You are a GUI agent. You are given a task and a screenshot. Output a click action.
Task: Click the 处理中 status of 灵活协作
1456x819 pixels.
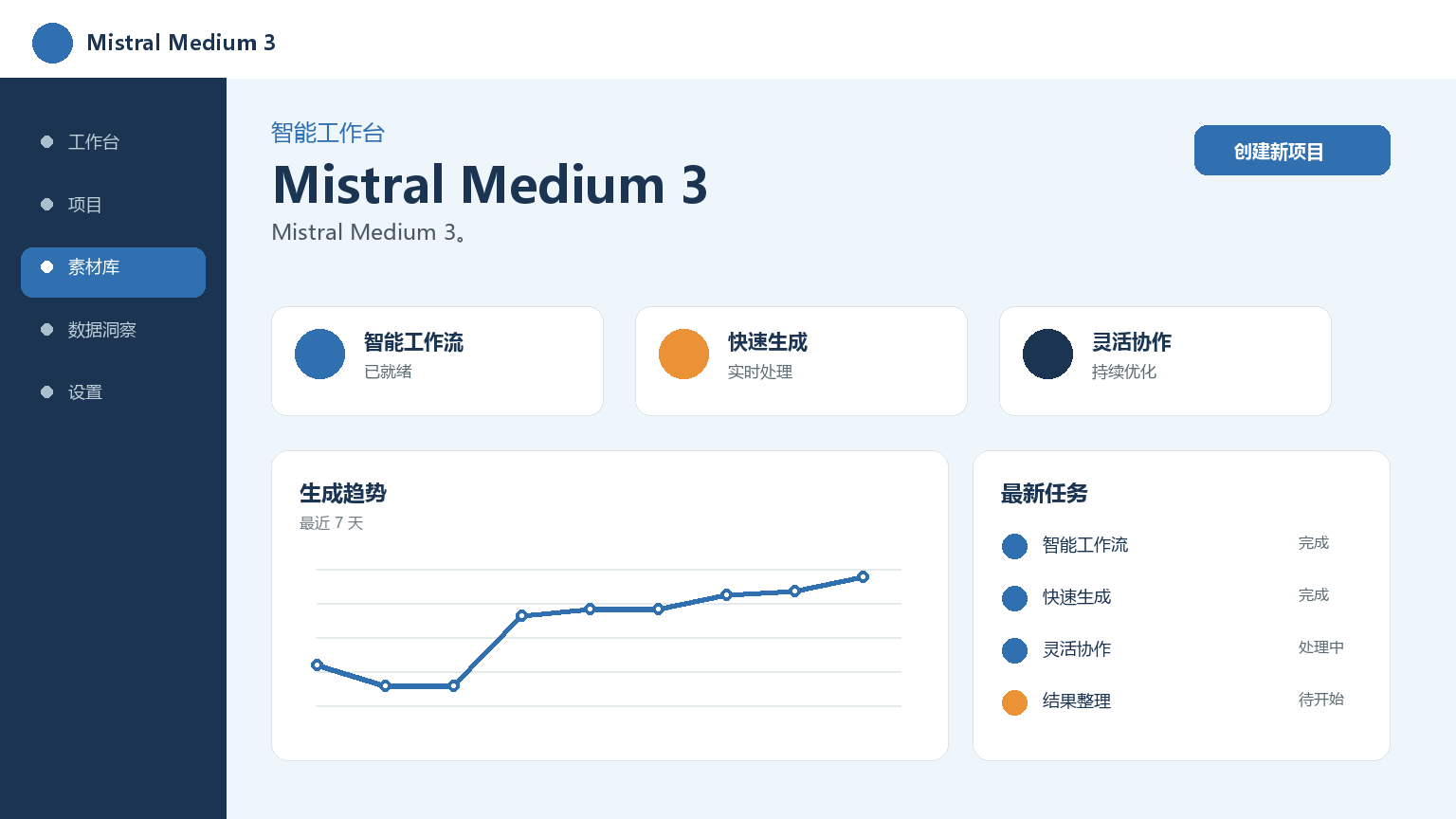click(1320, 647)
